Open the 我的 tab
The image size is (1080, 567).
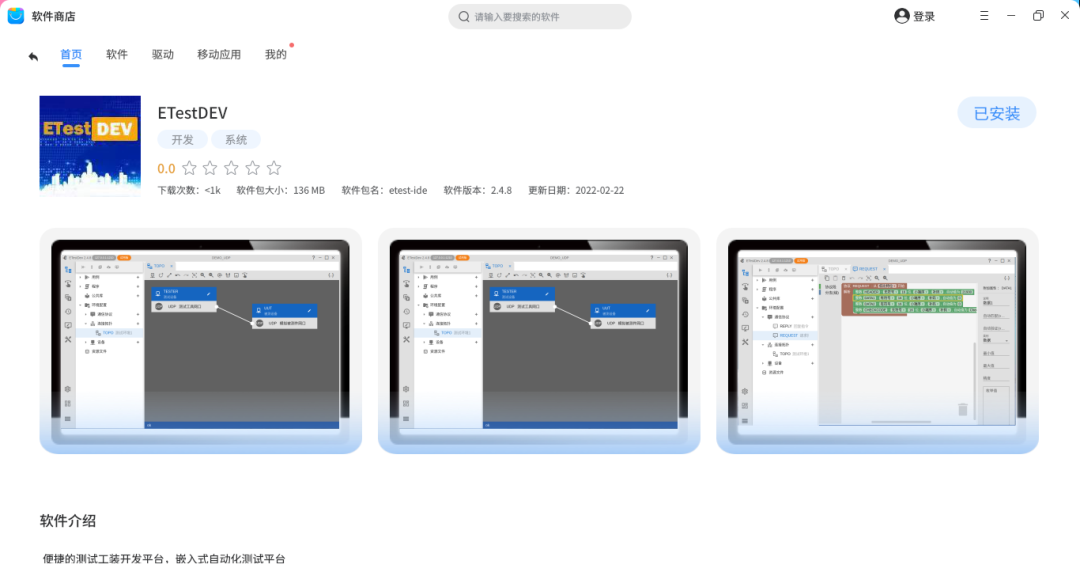pyautogui.click(x=275, y=55)
